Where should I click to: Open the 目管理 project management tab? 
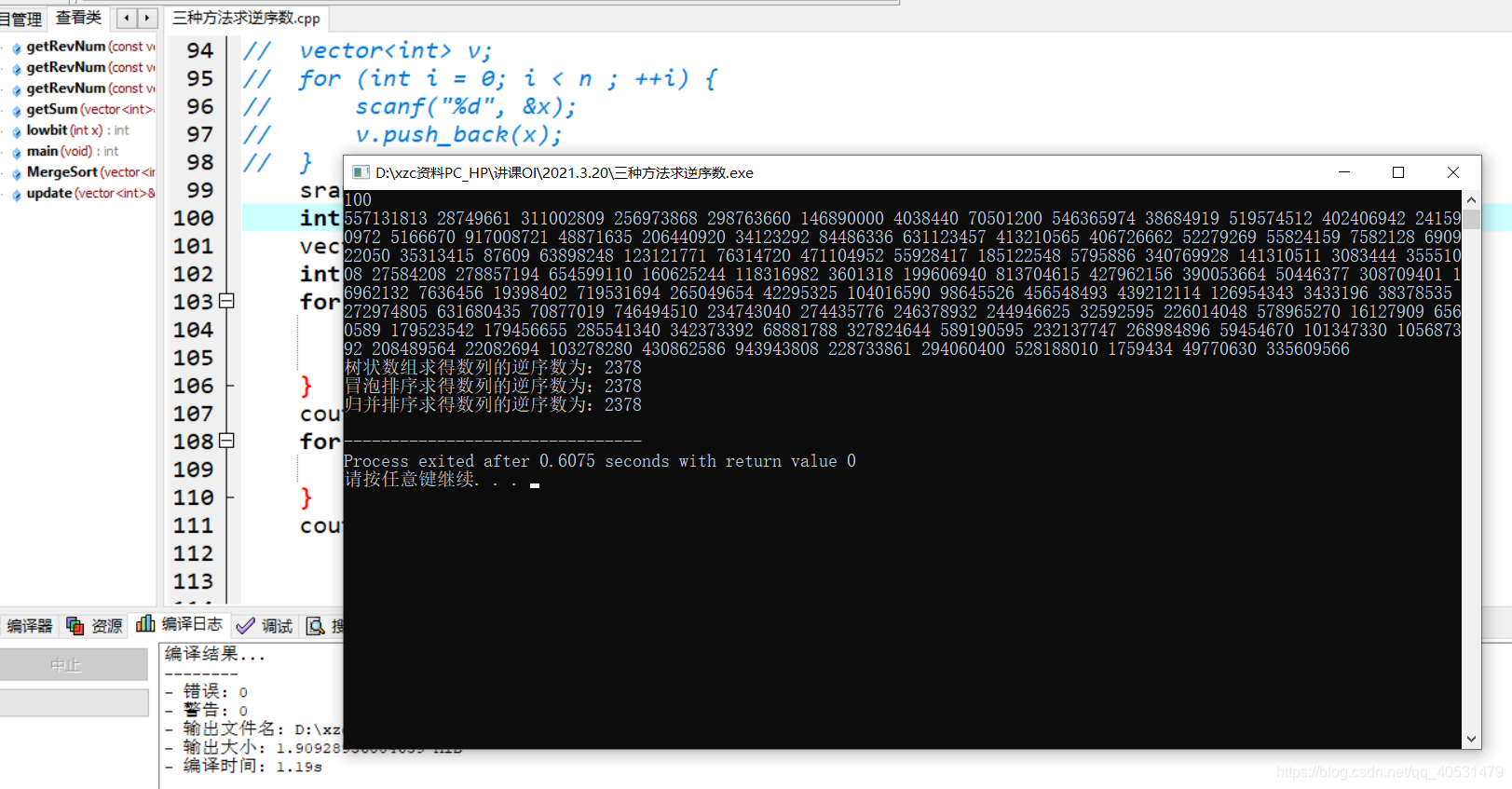21,19
